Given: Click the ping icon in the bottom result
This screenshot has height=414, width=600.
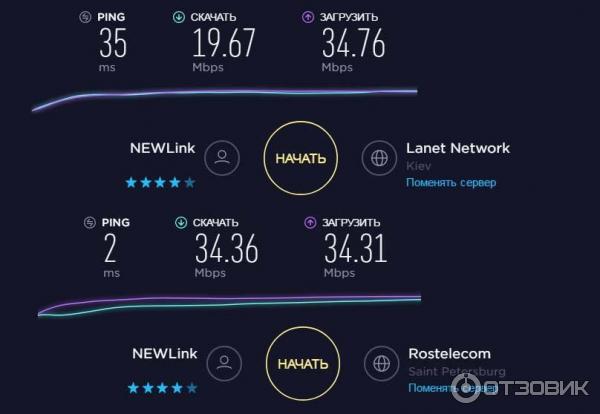Looking at the screenshot, I should (x=90, y=223).
